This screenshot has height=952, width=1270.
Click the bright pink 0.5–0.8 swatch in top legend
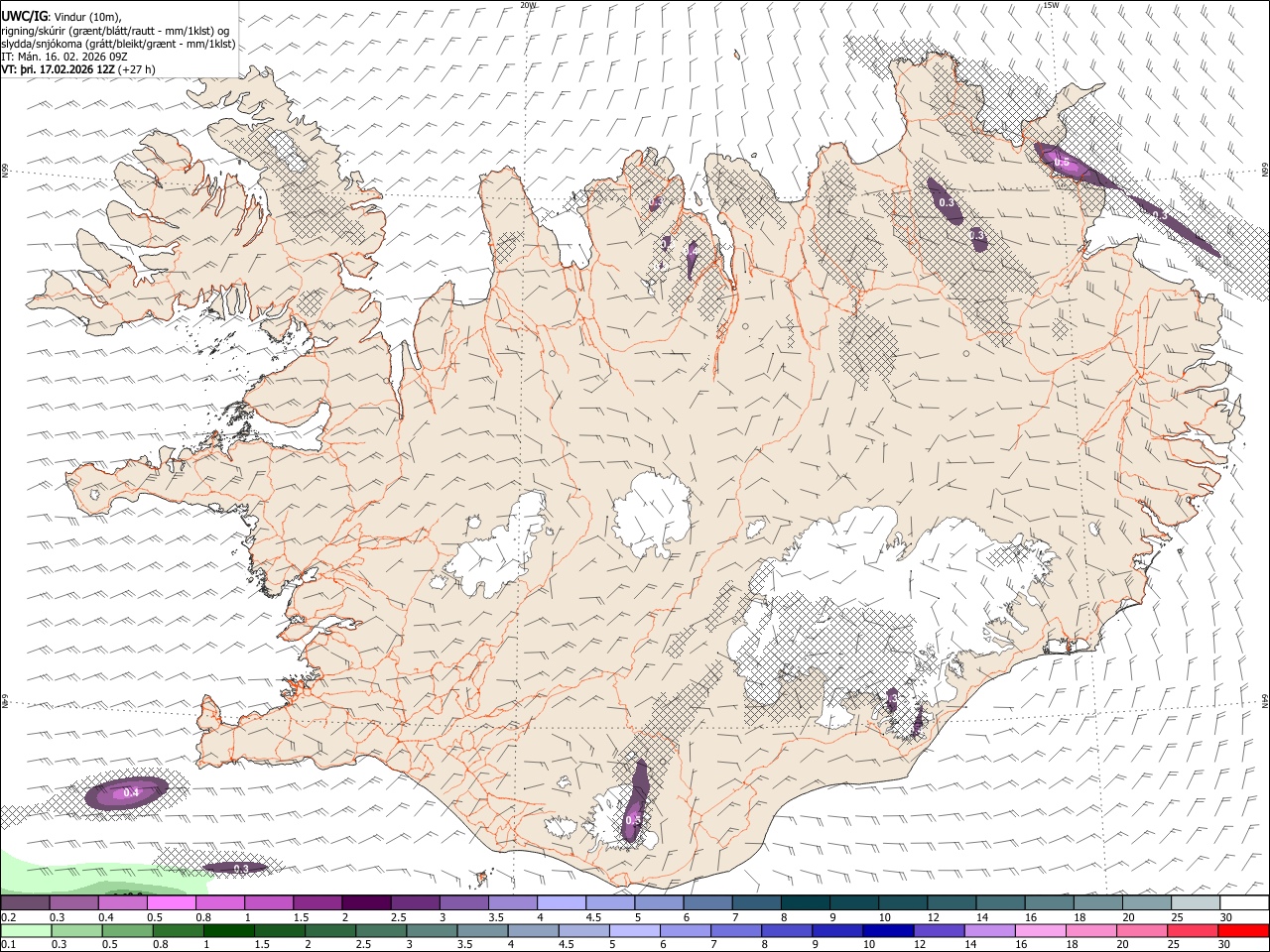[x=171, y=902]
